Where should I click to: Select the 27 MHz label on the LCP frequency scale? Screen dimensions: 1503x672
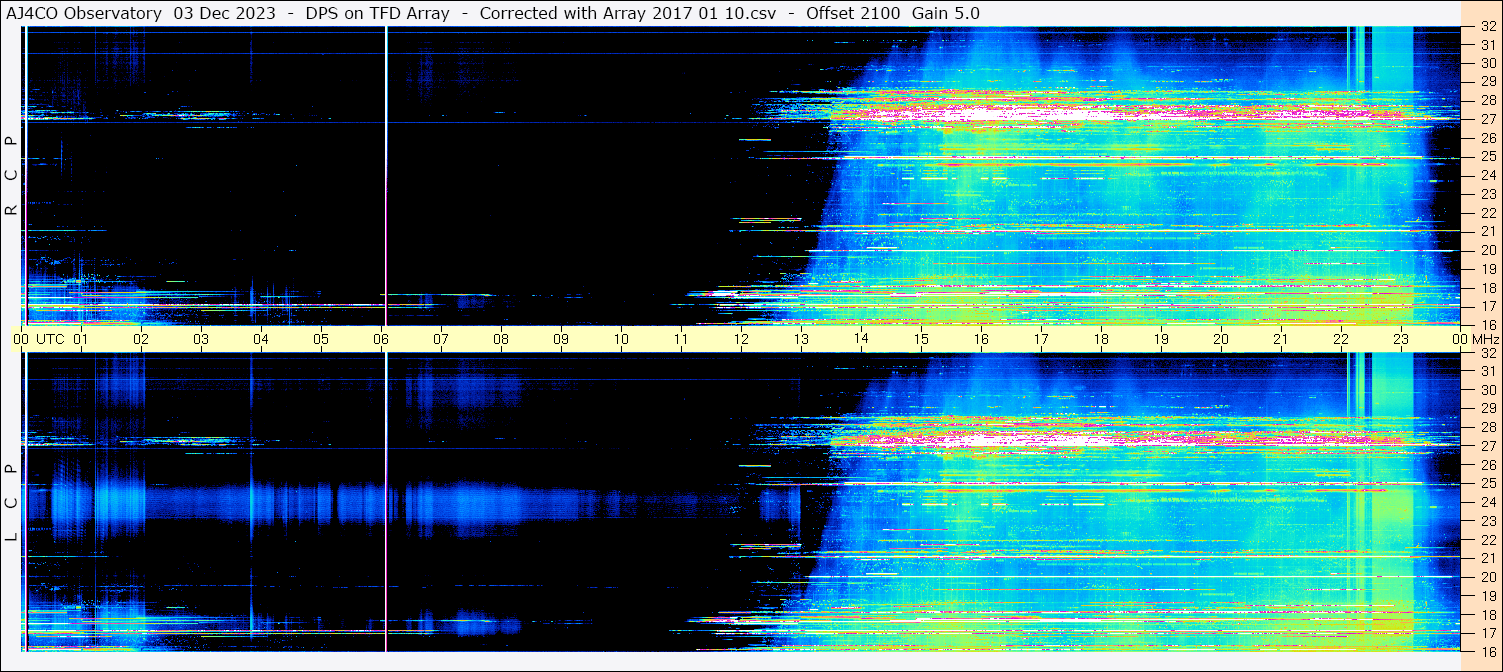pos(1487,446)
